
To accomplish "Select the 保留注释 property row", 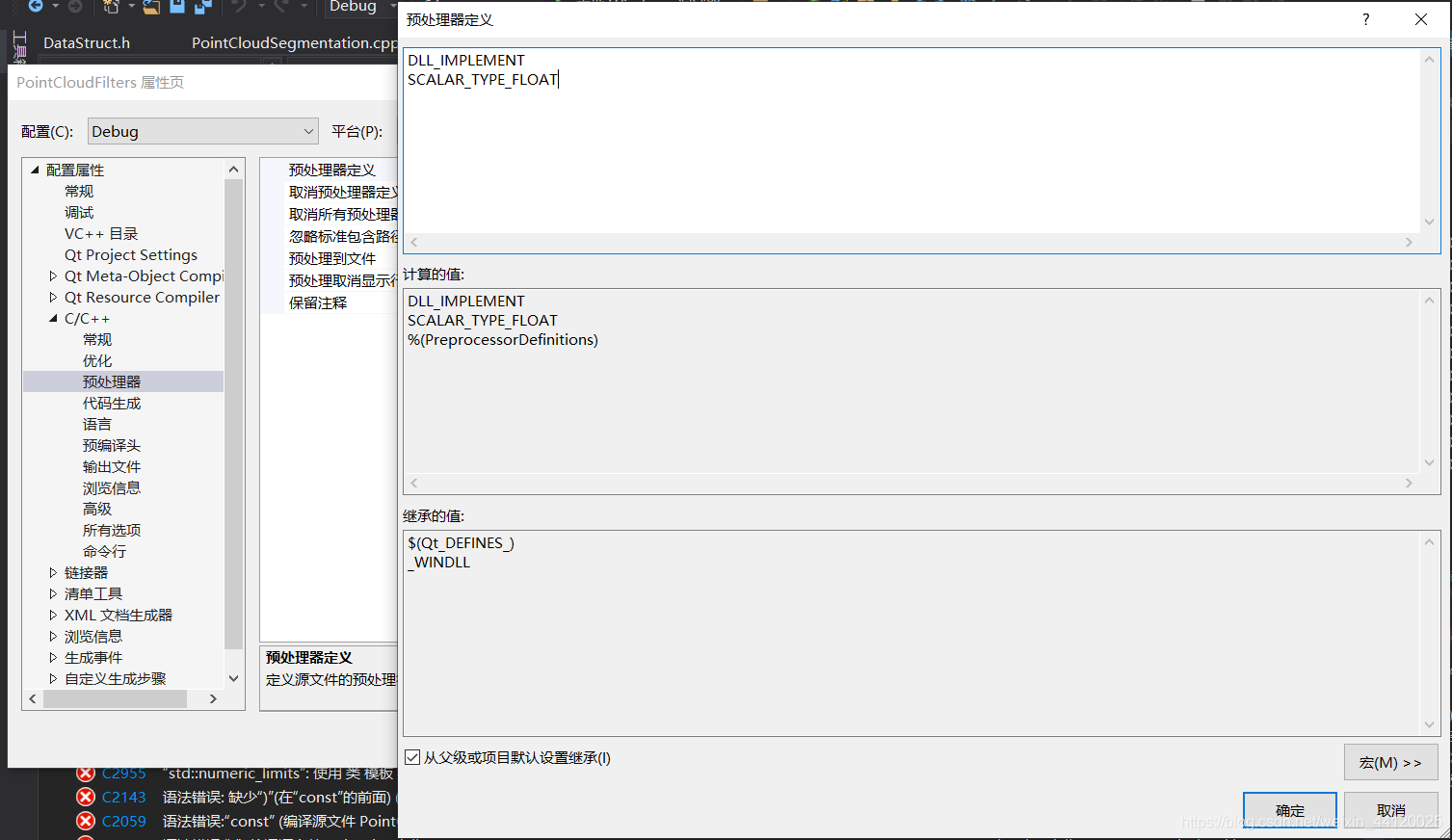I will pos(330,302).
